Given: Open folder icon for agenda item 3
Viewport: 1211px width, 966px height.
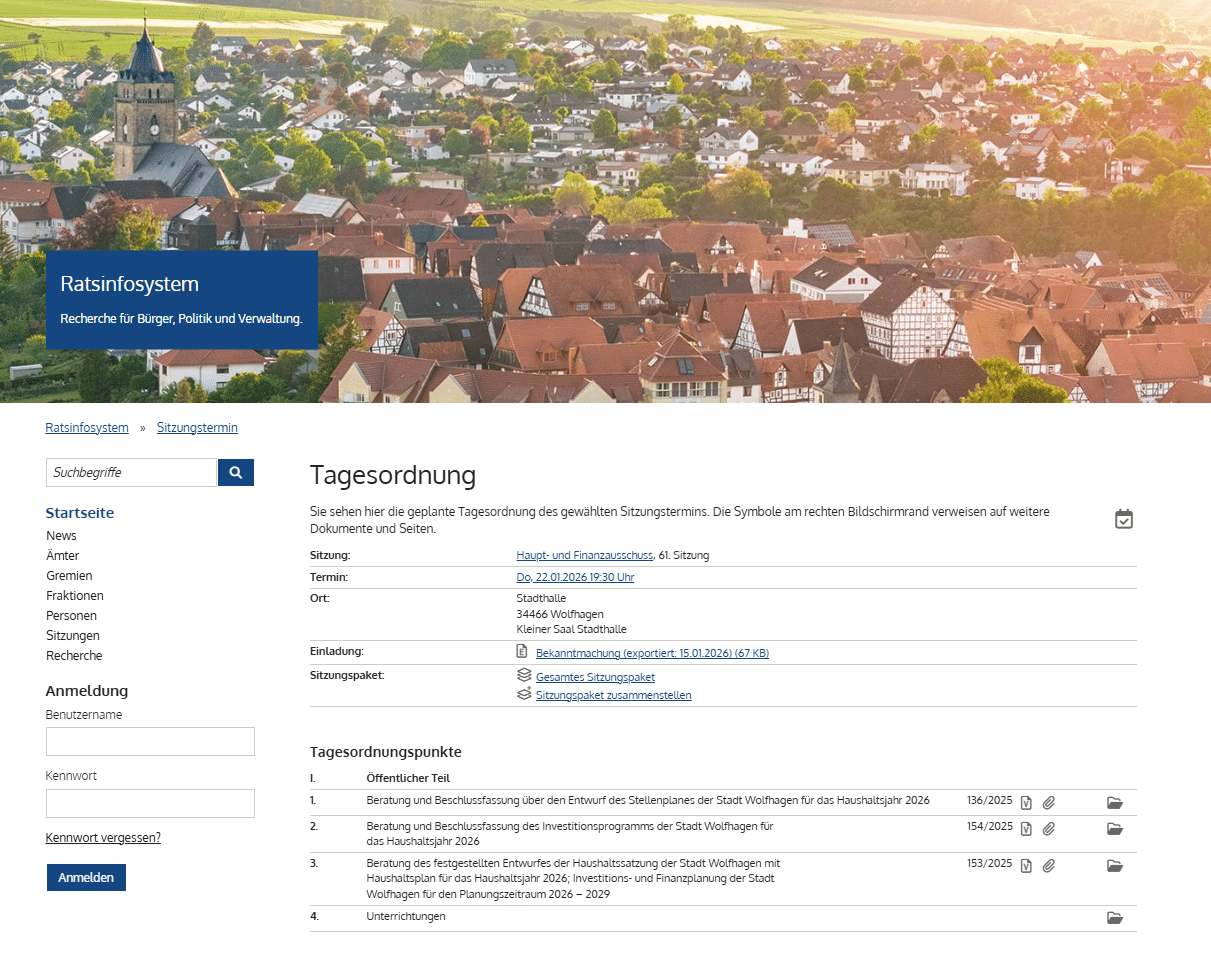Looking at the screenshot, I should tap(1115, 865).
